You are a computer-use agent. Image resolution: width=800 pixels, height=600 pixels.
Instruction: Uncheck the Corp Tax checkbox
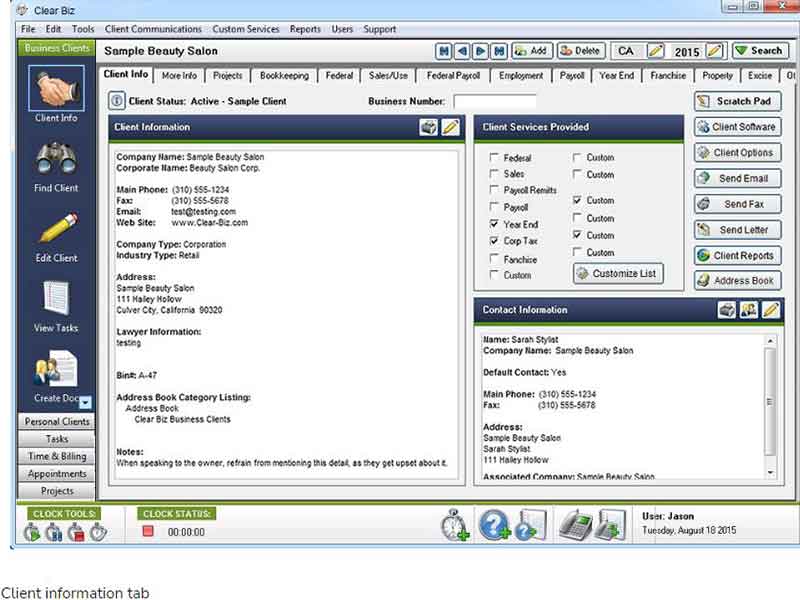[494, 240]
